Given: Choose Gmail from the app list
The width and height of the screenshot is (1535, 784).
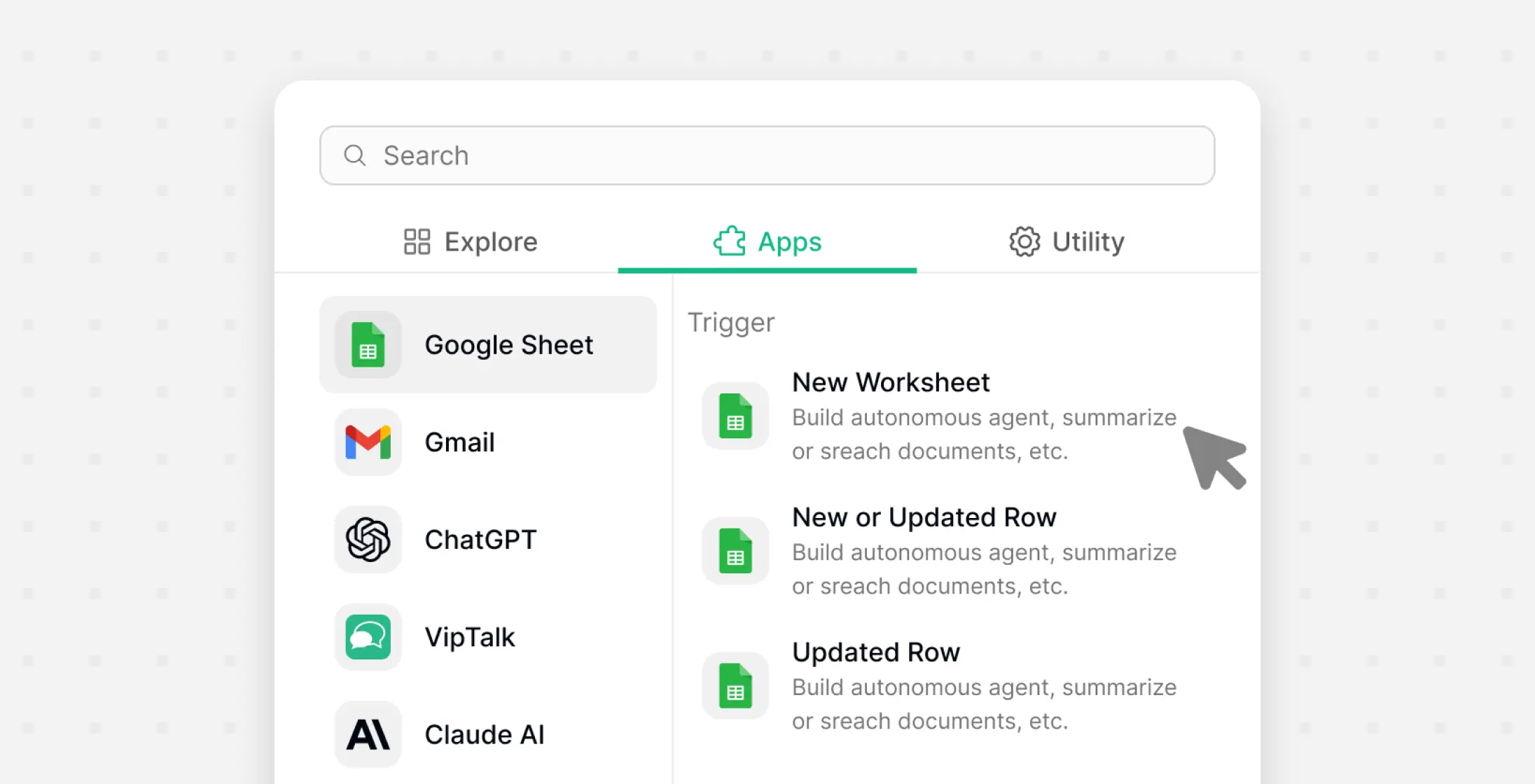Looking at the screenshot, I should [488, 442].
